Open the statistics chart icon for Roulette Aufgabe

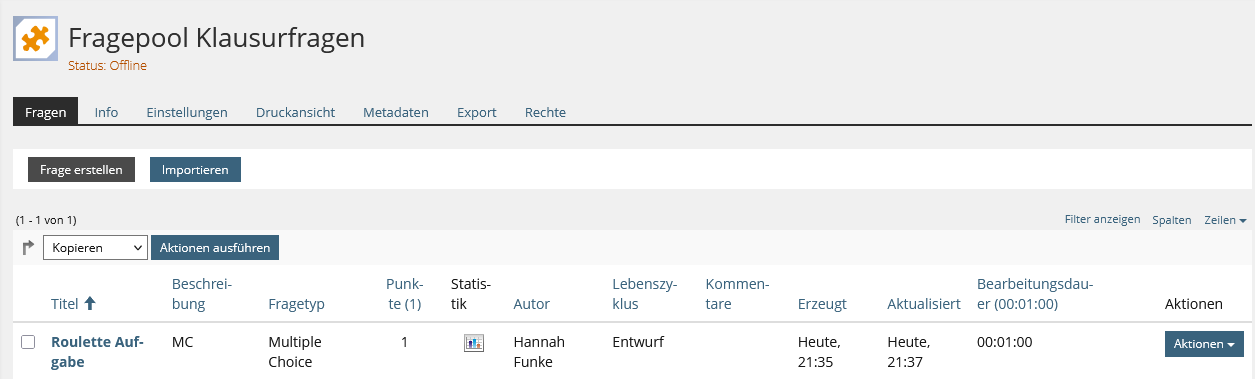click(474, 343)
